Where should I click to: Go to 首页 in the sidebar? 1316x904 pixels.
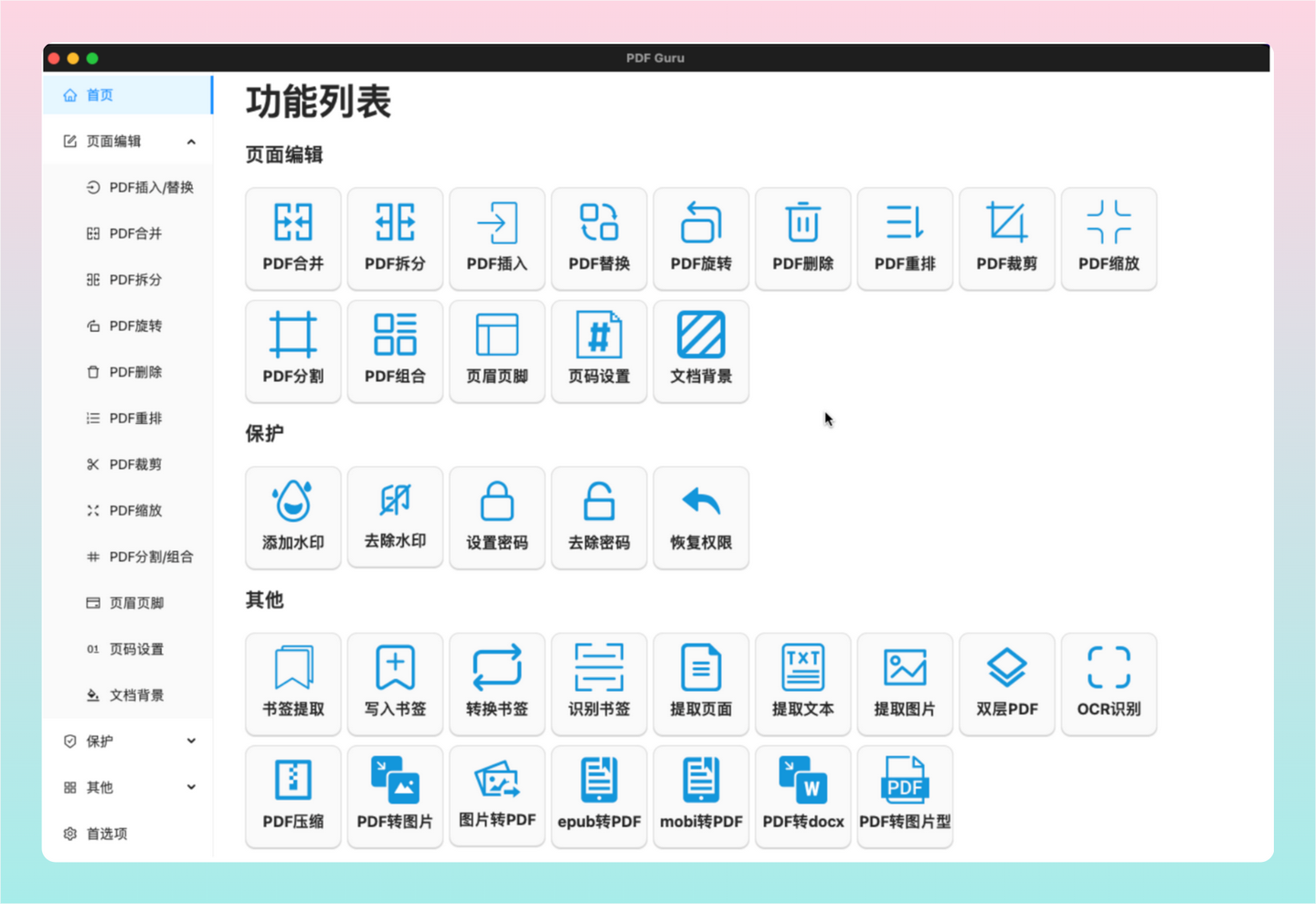128,95
